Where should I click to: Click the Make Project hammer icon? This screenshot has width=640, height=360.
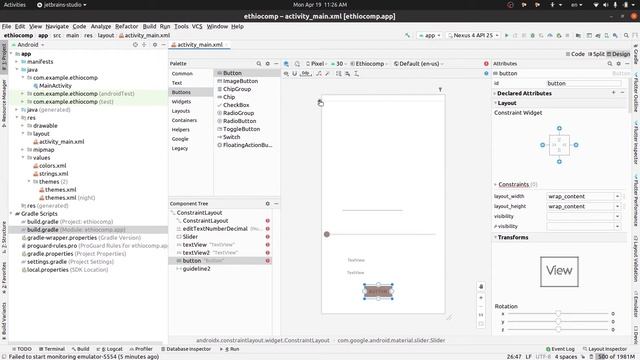tap(407, 36)
